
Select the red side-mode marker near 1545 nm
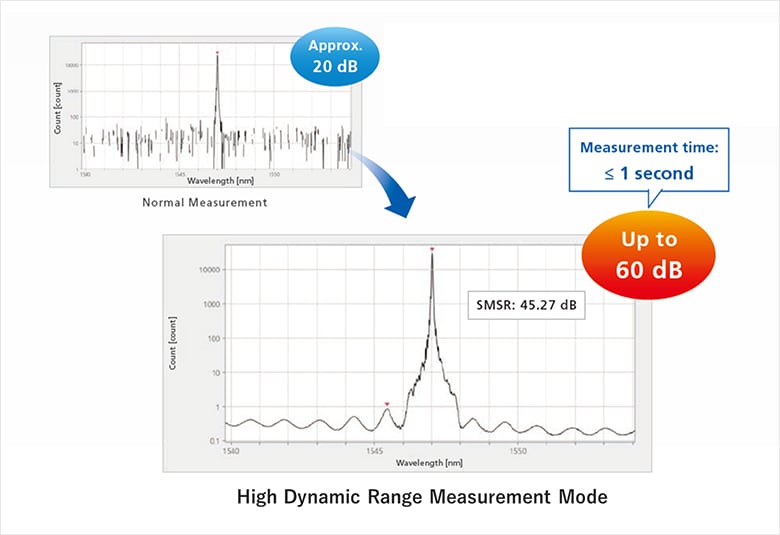click(387, 403)
